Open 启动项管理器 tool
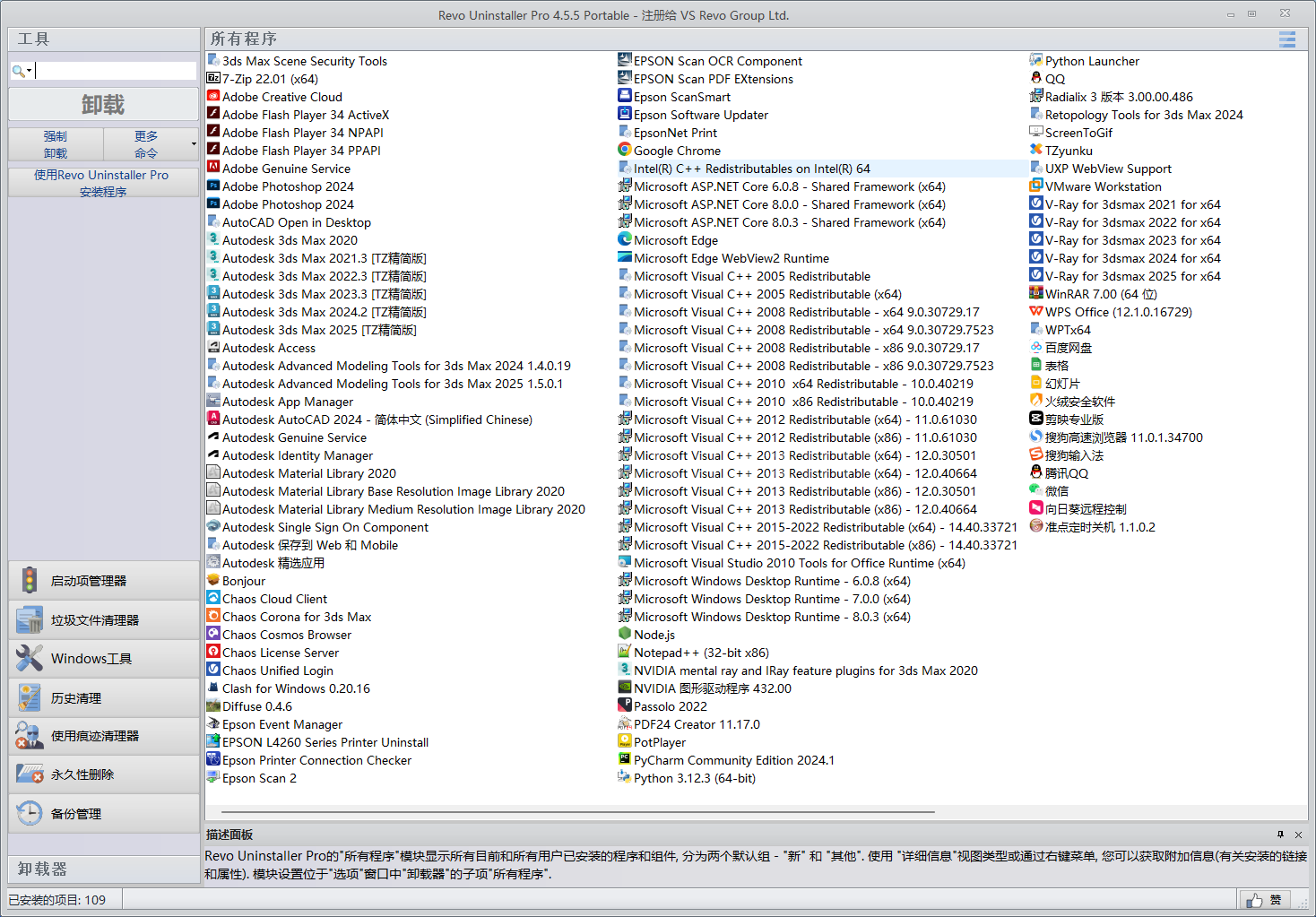This screenshot has height=917, width=1316. 104,581
